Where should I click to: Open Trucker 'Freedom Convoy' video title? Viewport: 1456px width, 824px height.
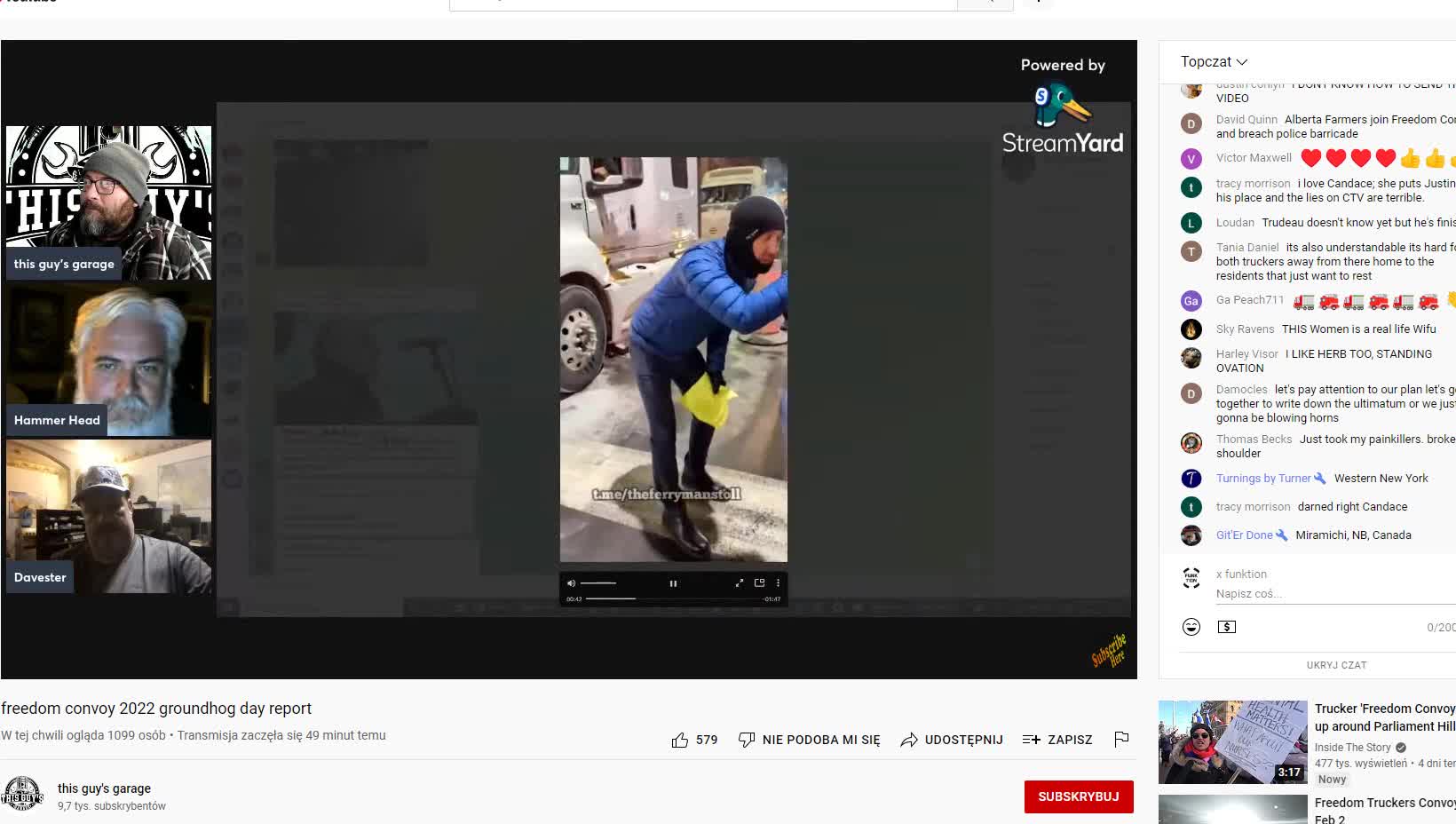tap(1385, 717)
